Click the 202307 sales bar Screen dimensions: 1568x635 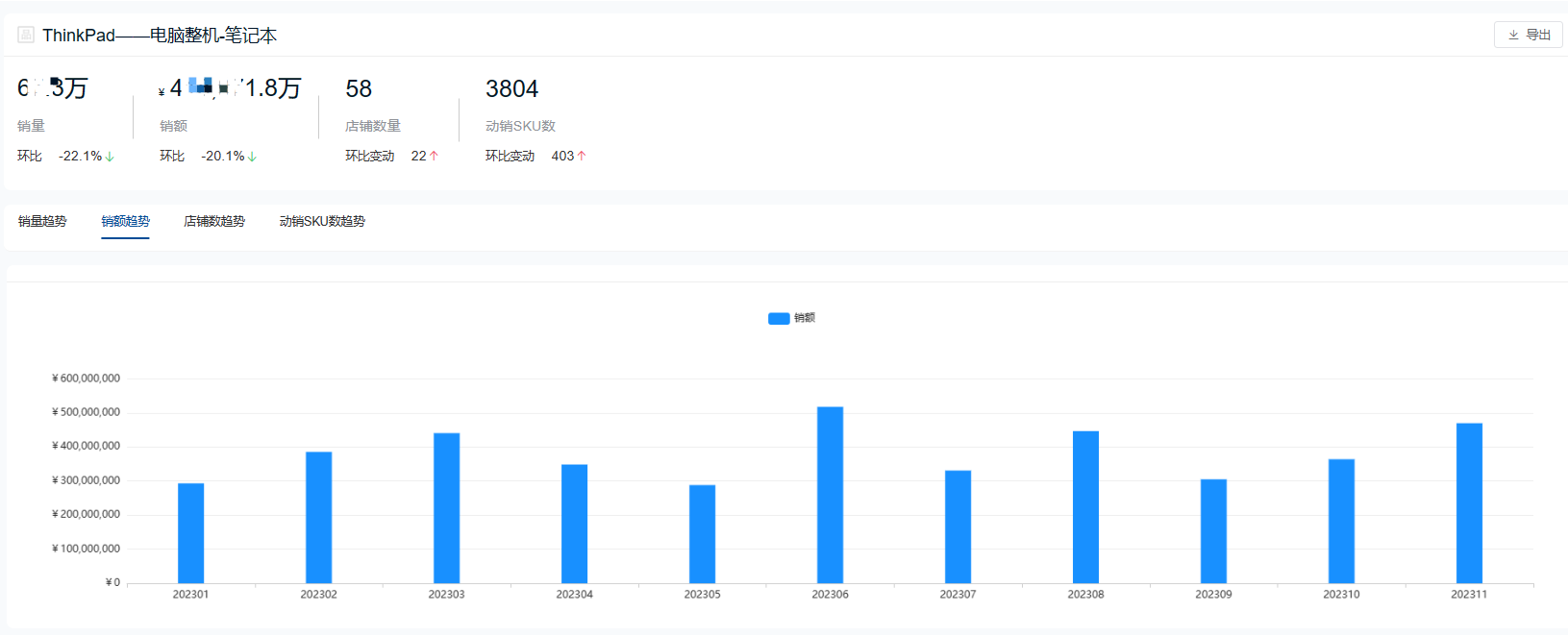click(958, 526)
